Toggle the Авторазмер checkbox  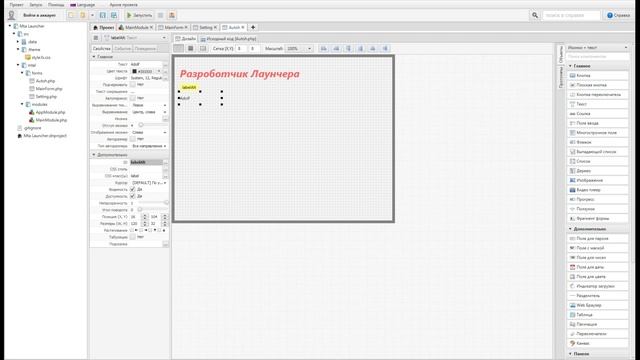[133, 139]
